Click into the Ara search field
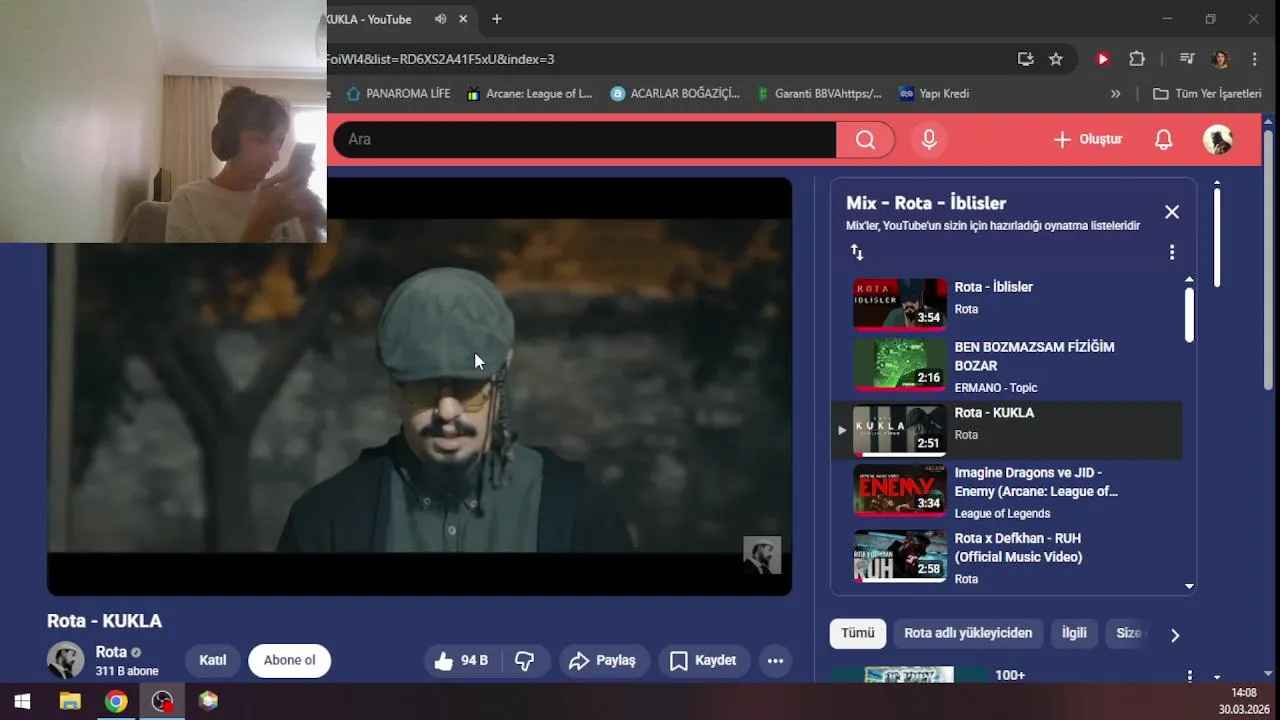 (x=584, y=140)
